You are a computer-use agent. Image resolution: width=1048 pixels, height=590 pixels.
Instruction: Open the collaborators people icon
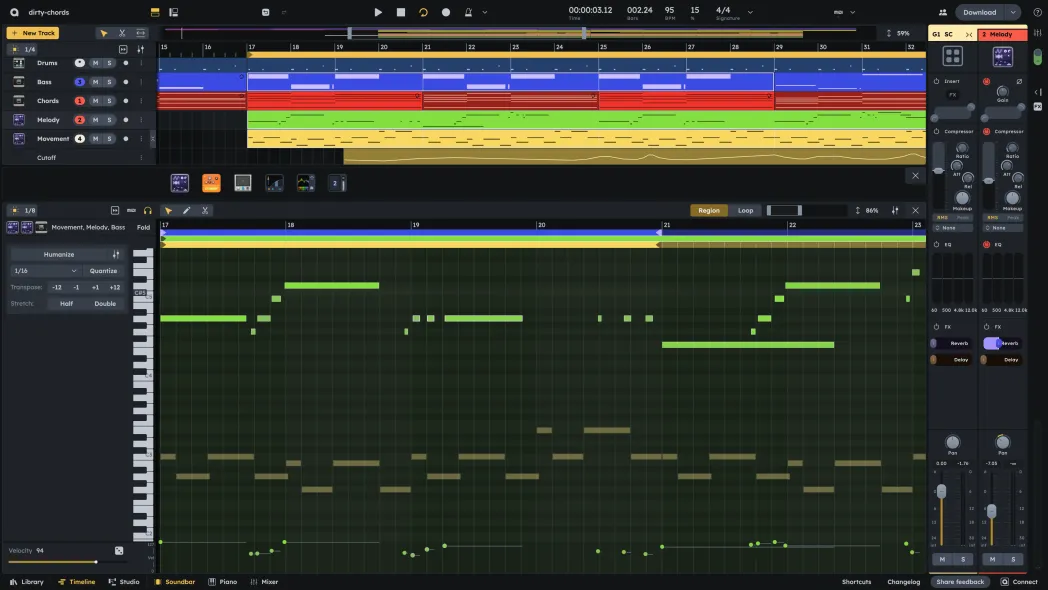pyautogui.click(x=942, y=12)
